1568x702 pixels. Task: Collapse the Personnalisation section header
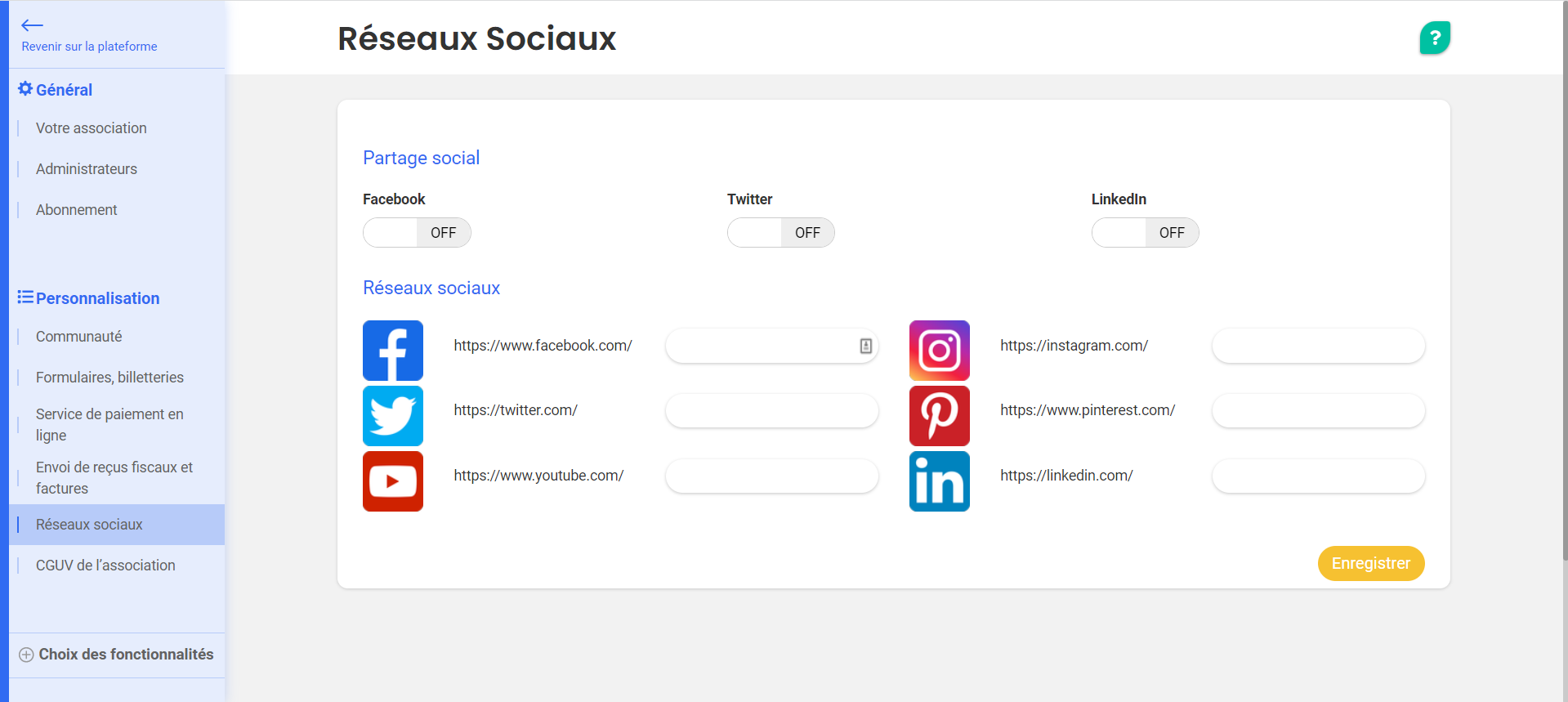click(89, 298)
